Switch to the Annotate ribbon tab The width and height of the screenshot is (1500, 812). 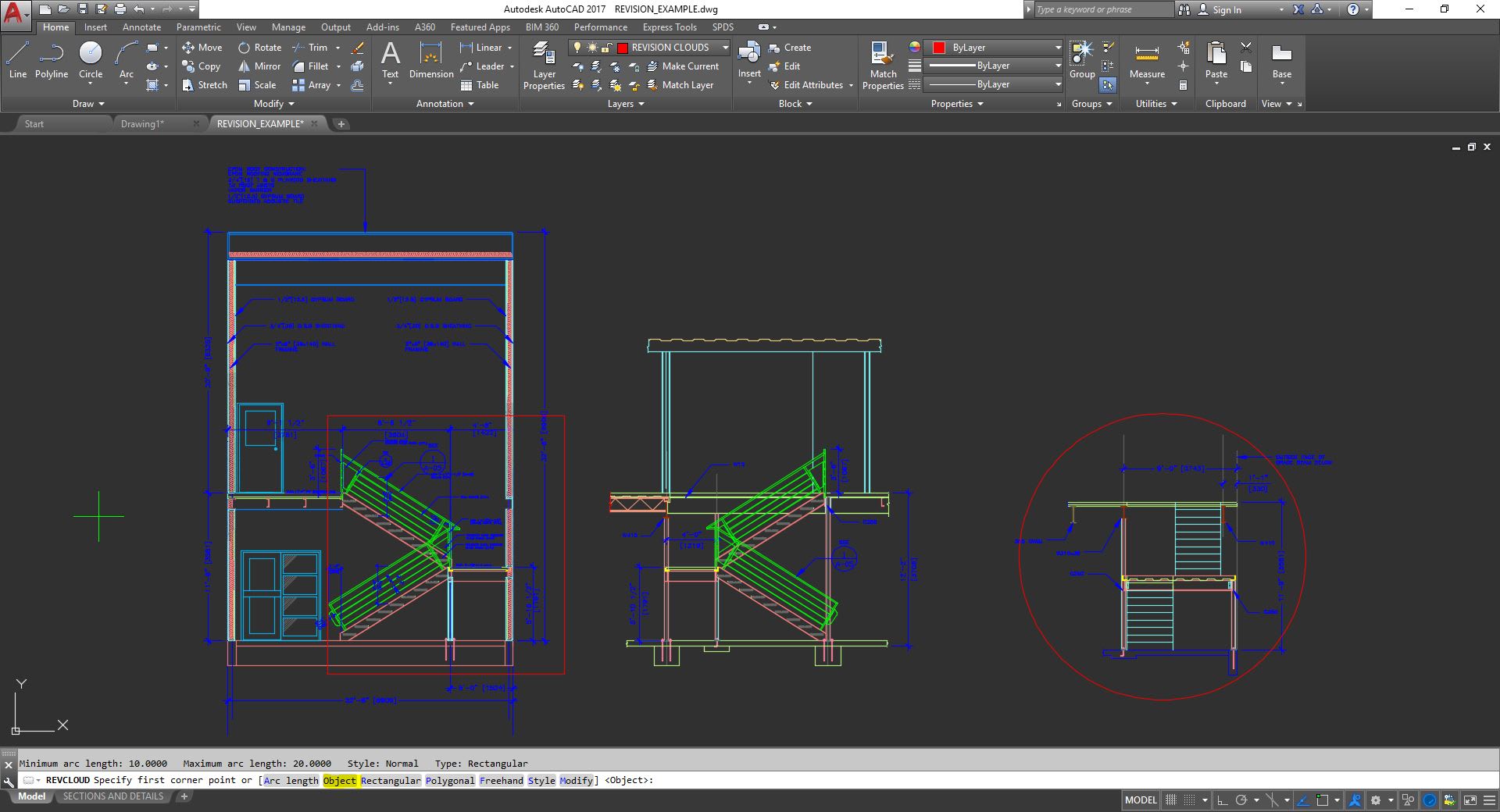(x=141, y=27)
